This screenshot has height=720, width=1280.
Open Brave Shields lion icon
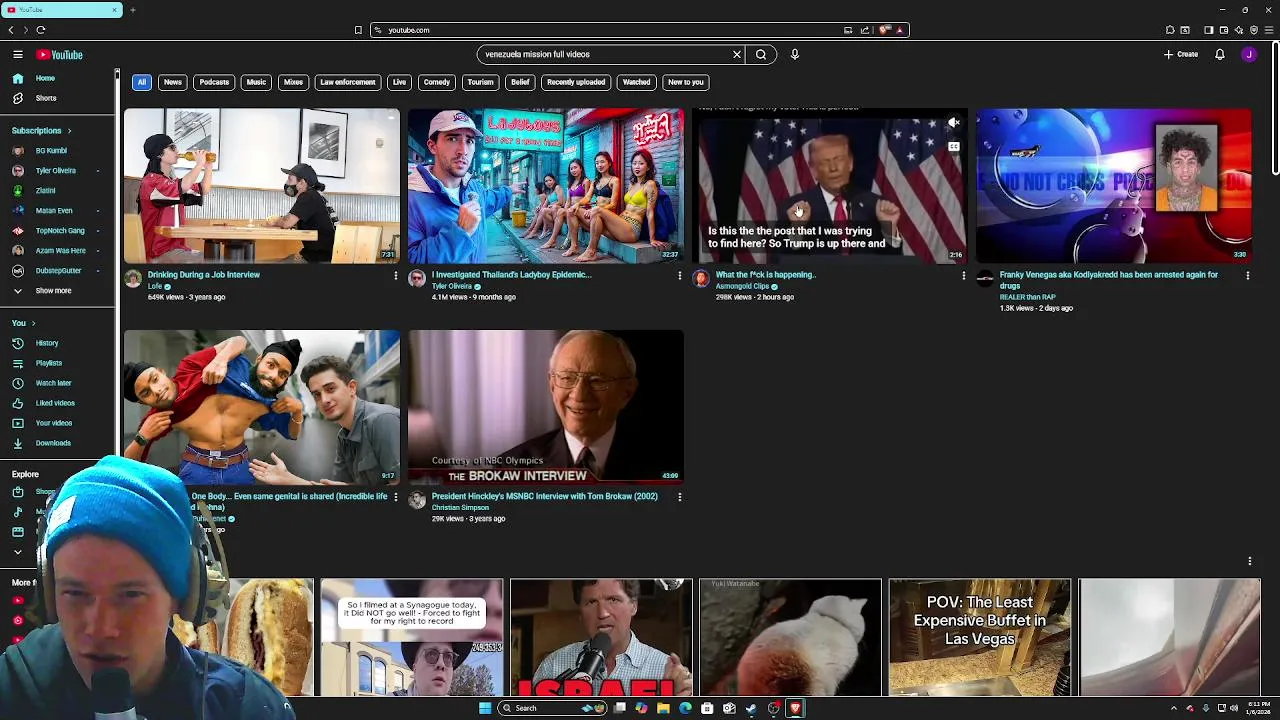tap(885, 30)
